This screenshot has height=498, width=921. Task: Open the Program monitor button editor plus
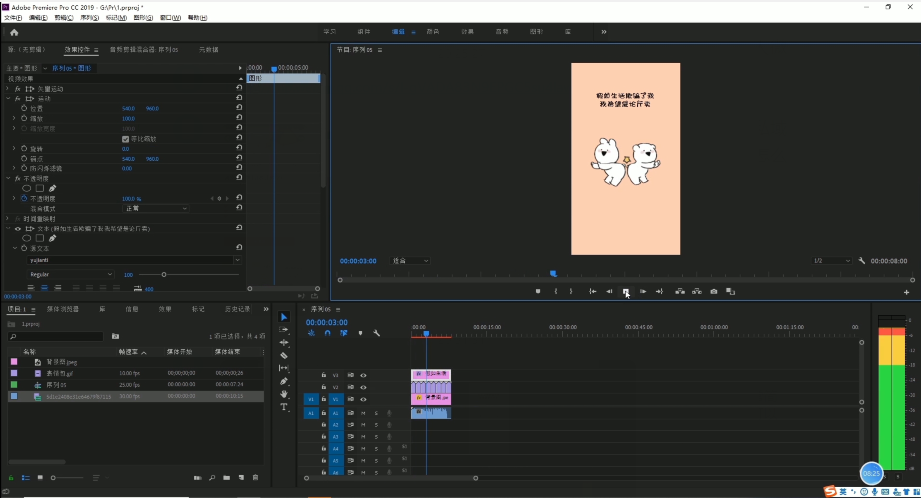[906, 292]
